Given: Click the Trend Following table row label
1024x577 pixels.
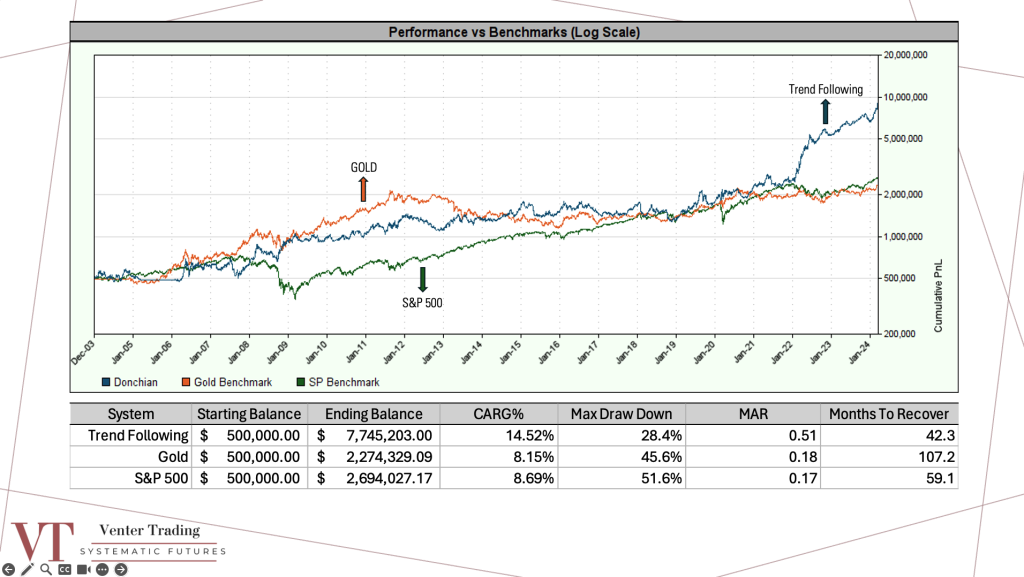Looking at the screenshot, I should click(x=137, y=435).
